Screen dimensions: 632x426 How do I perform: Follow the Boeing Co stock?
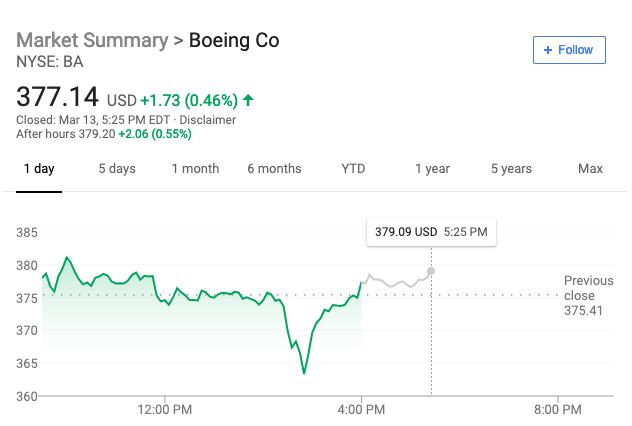[x=568, y=50]
